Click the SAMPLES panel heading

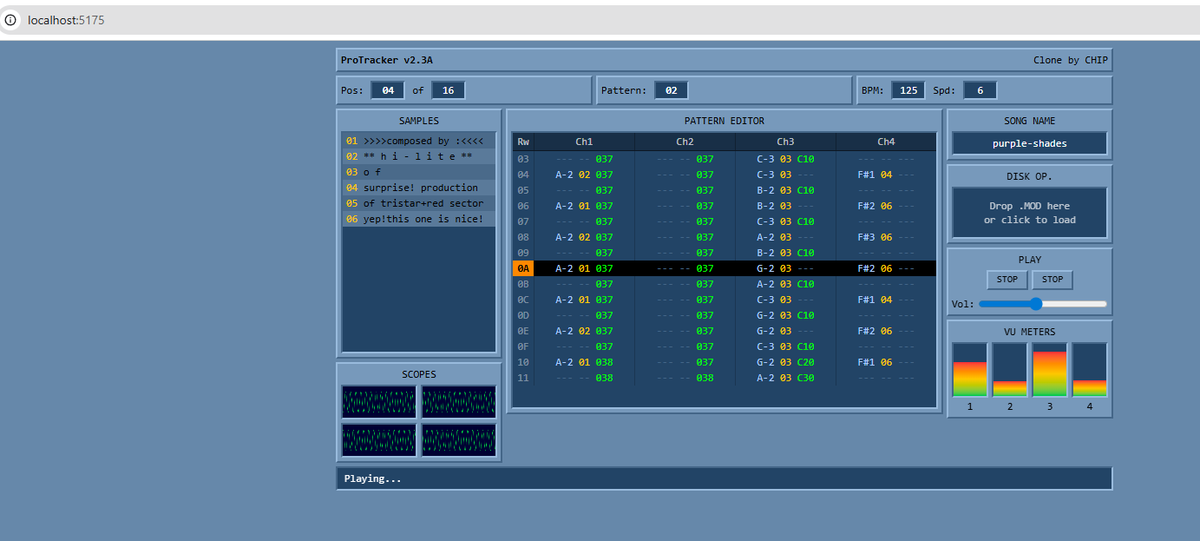418,121
